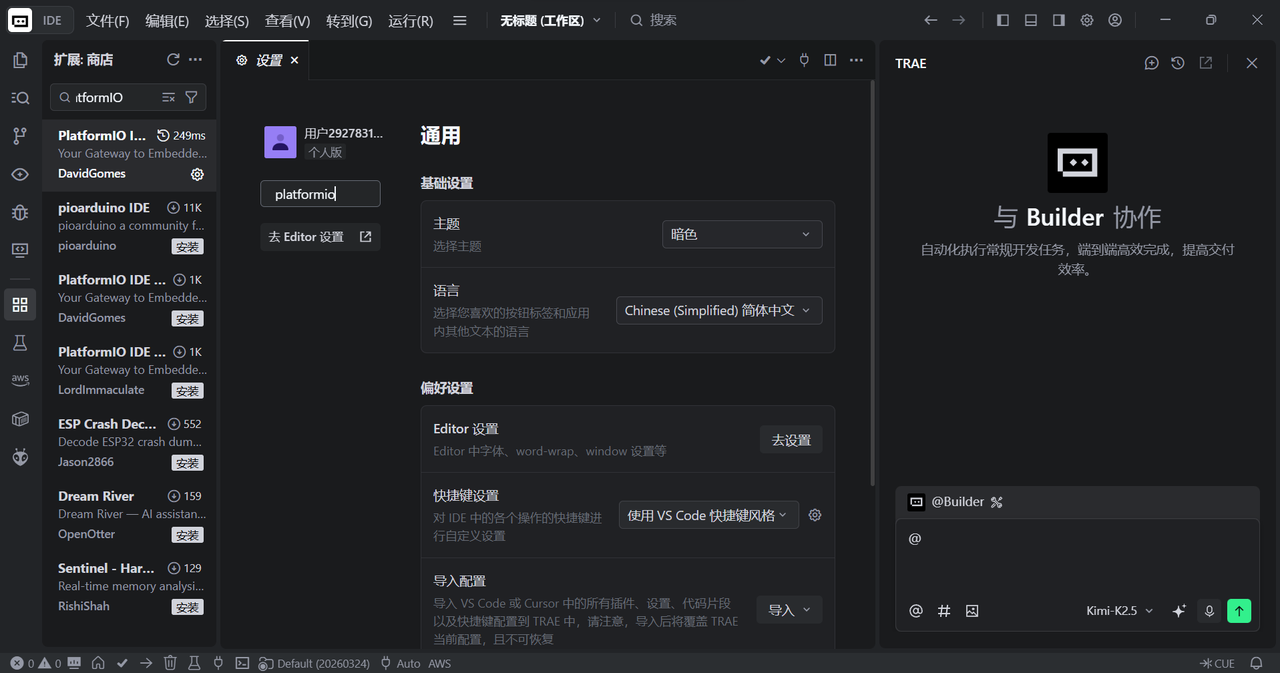1280x673 pixels.
Task: Open the Source Control view
Action: (20, 136)
